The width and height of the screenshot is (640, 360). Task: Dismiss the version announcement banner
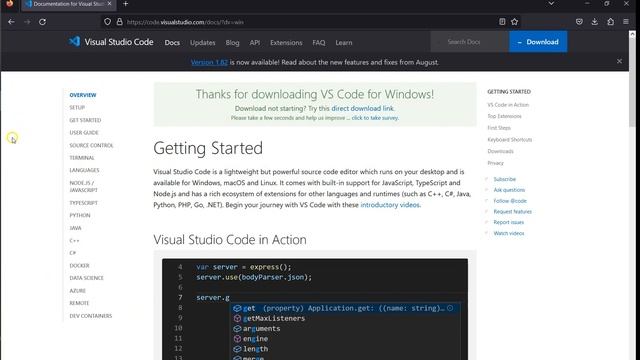pyautogui.click(x=619, y=61)
